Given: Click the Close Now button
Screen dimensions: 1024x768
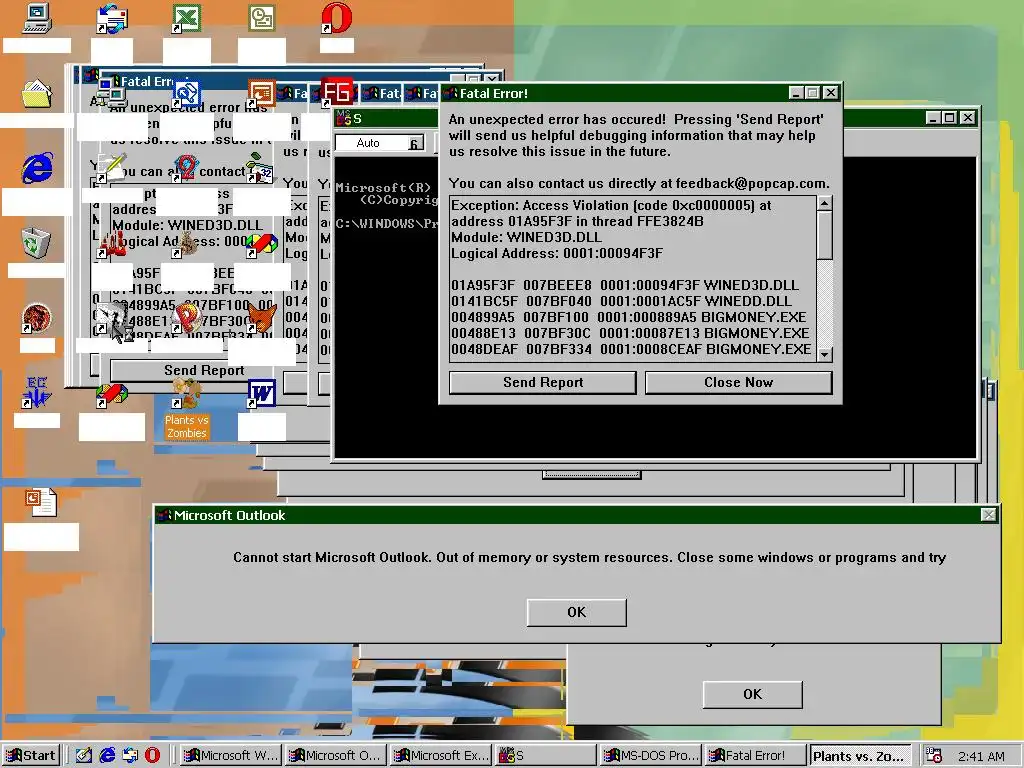Looking at the screenshot, I should click(739, 383).
